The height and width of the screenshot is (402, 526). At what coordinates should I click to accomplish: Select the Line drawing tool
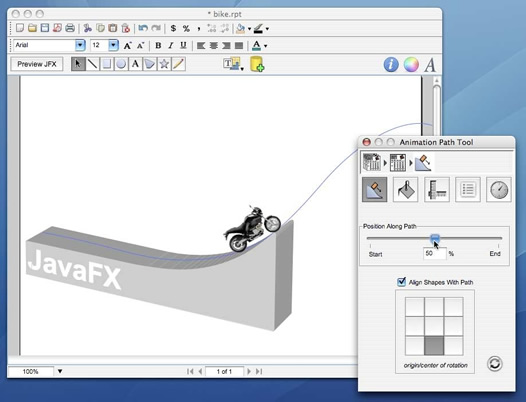click(92, 64)
